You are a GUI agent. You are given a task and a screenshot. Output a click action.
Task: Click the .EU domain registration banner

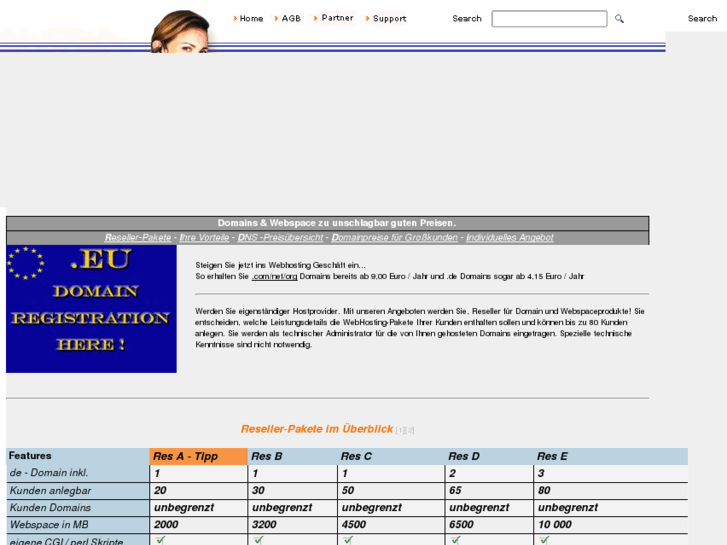tap(91, 309)
